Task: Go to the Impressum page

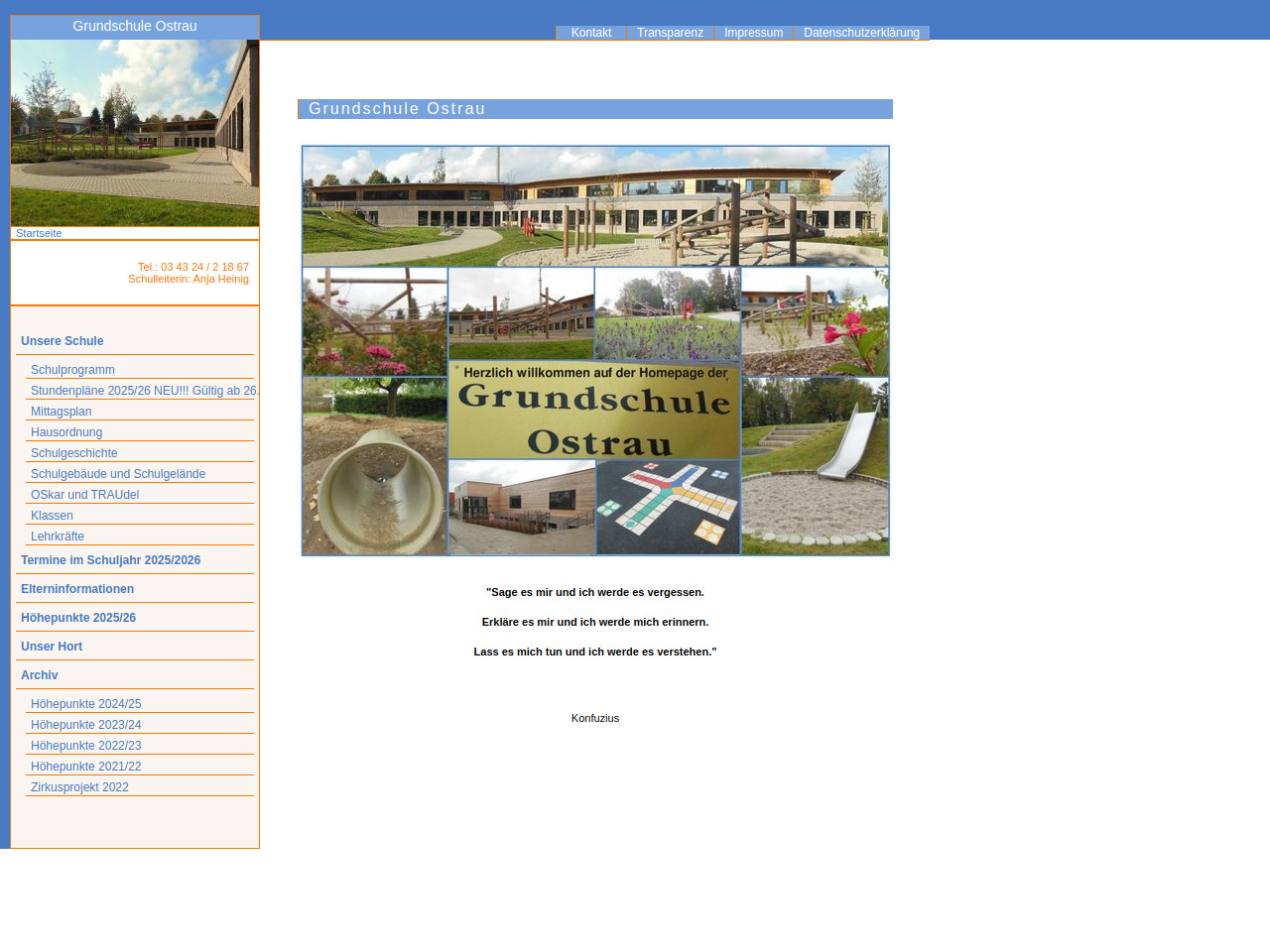Action: [753, 33]
